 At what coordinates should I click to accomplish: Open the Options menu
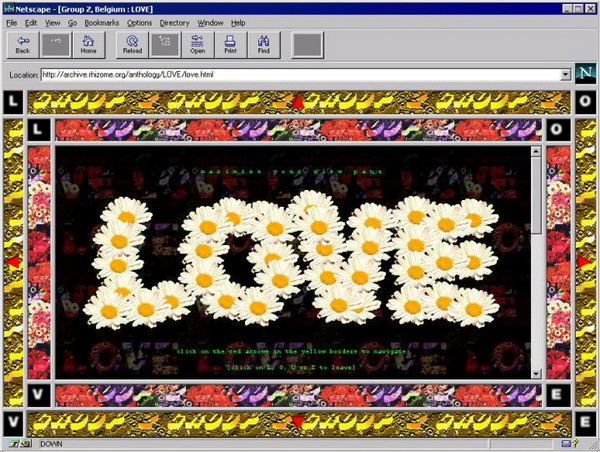[140, 22]
